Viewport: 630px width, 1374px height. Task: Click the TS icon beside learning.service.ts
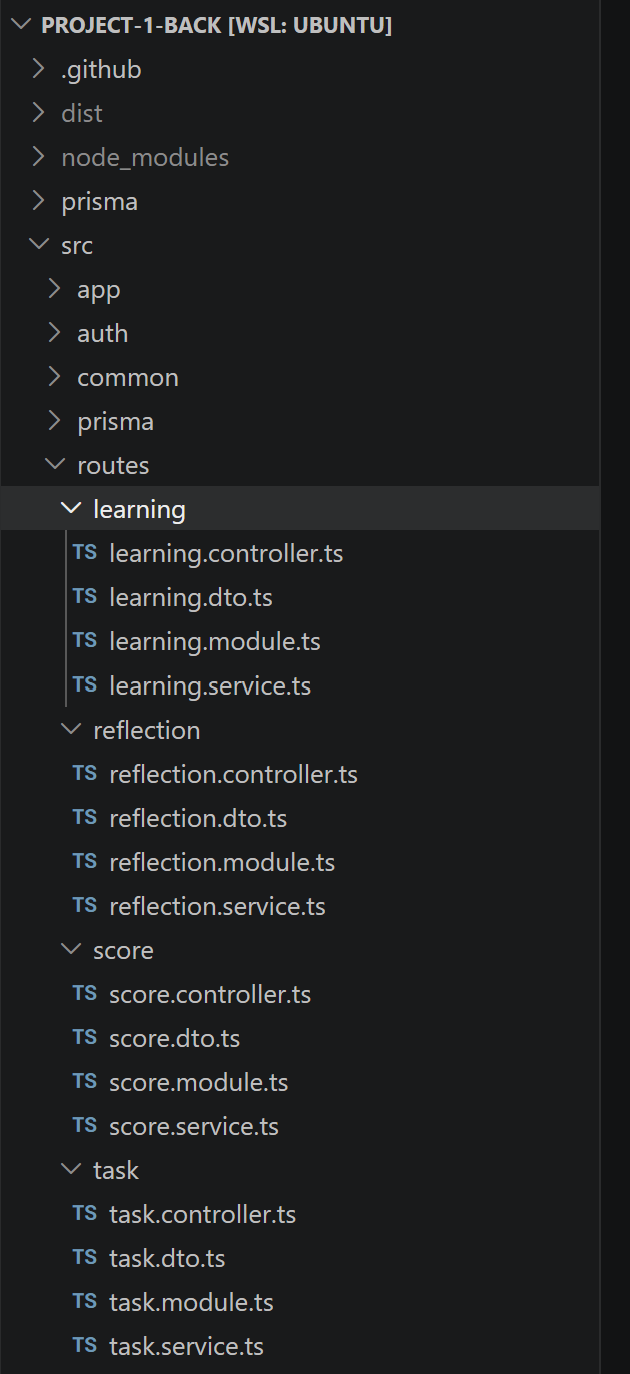85,685
